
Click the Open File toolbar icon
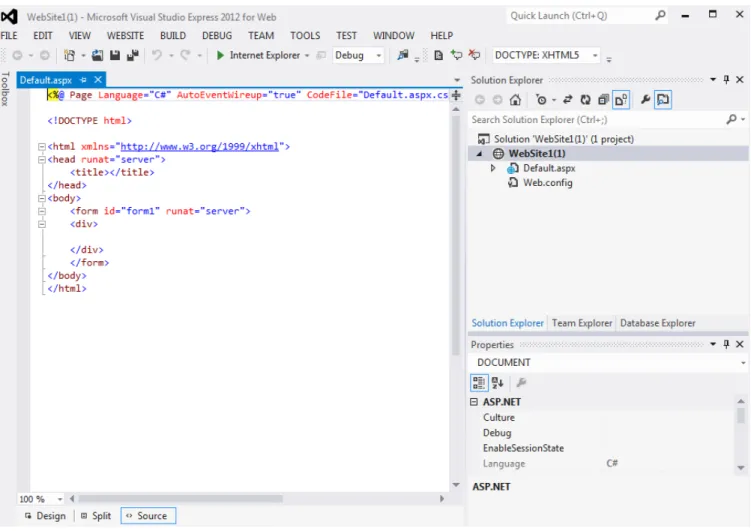click(97, 56)
